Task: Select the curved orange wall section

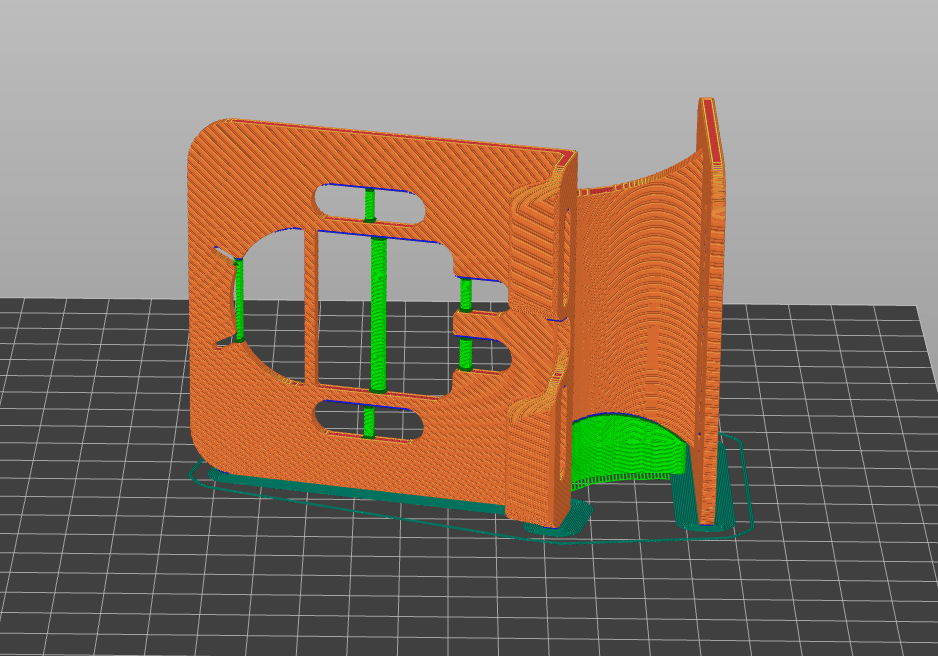Action: click(x=640, y=299)
